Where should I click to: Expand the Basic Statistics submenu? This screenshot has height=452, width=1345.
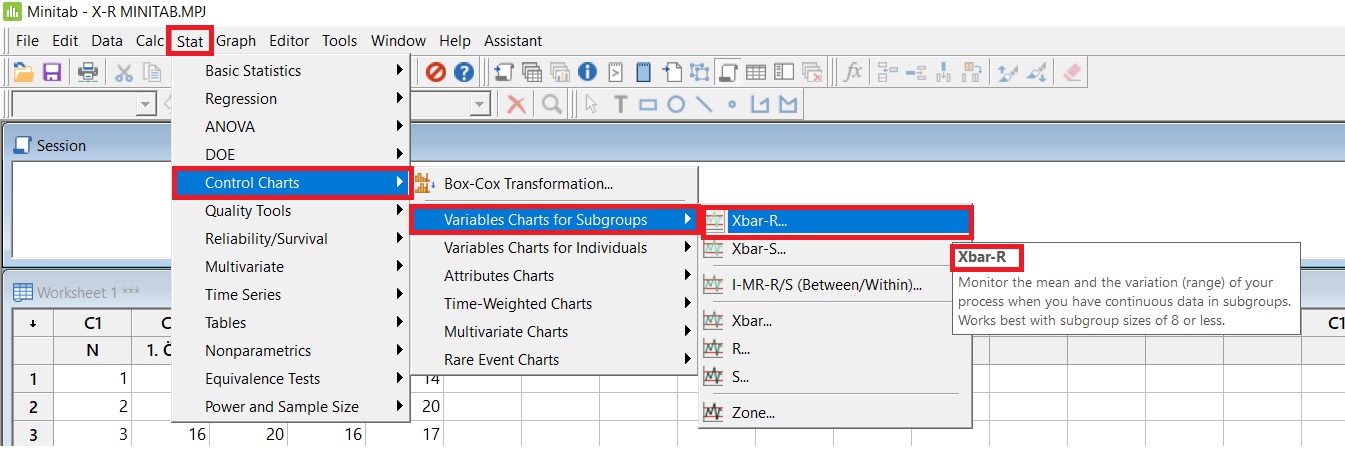pyautogui.click(x=291, y=70)
